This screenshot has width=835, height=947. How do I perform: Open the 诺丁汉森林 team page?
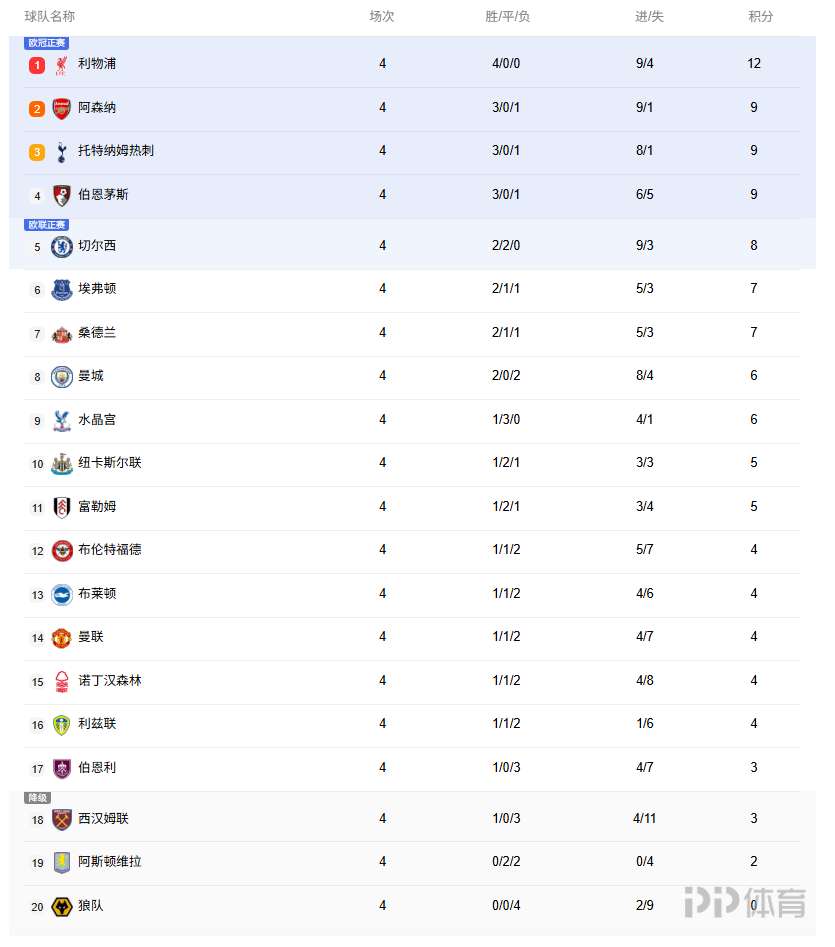[x=110, y=681]
